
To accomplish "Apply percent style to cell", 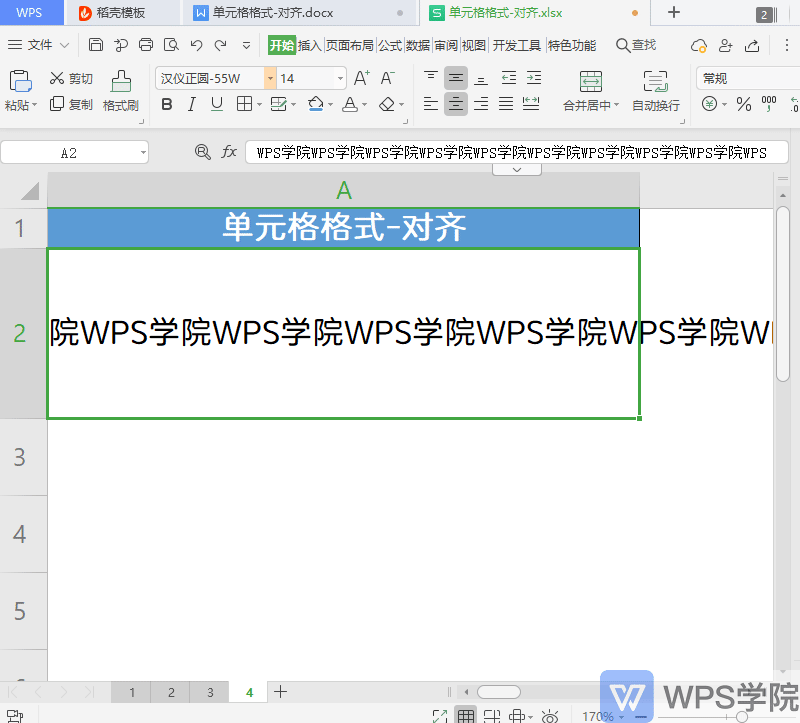I will tap(744, 105).
